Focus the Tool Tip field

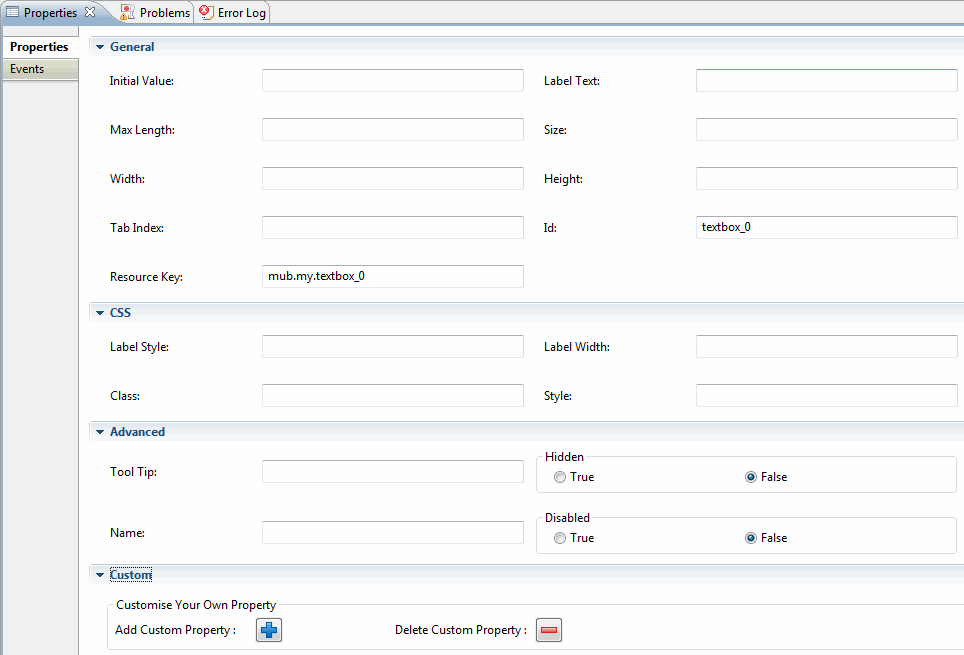(x=393, y=472)
